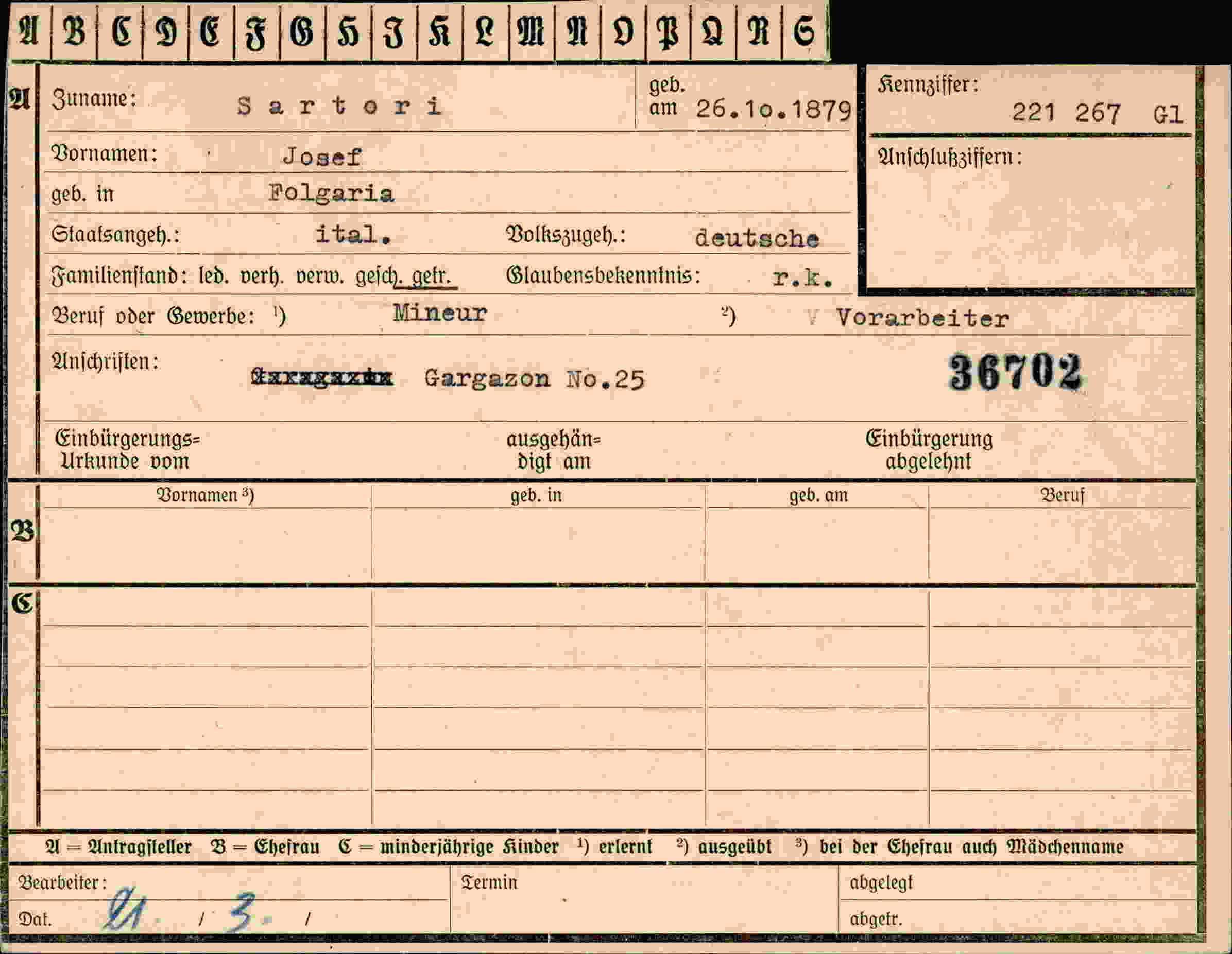Viewport: 1232px width, 954px height.
Task: Click the practiced occupation 'Vorarbeiter'
Action: pos(923,319)
